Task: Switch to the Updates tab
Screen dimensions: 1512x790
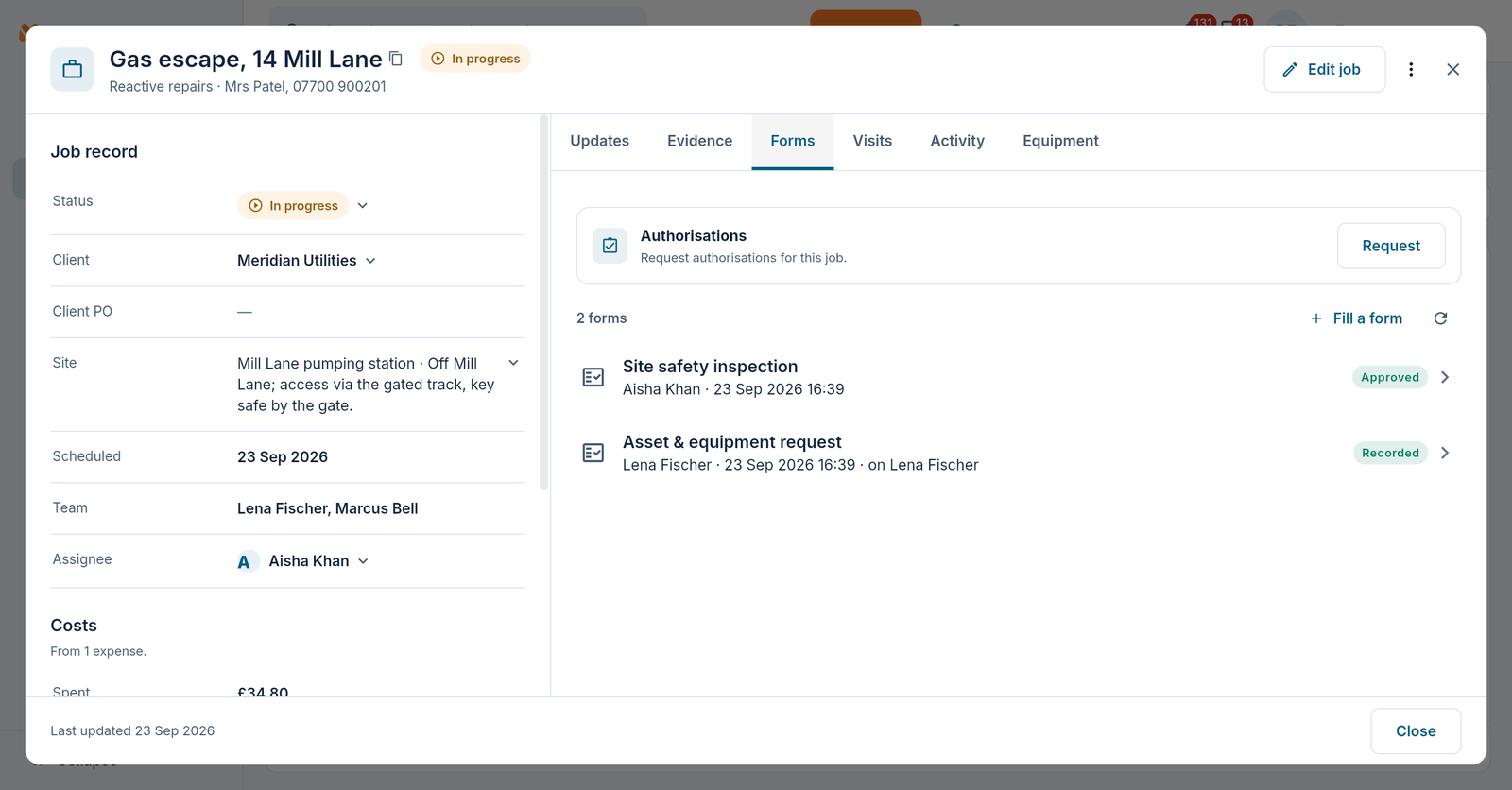Action: (x=600, y=141)
